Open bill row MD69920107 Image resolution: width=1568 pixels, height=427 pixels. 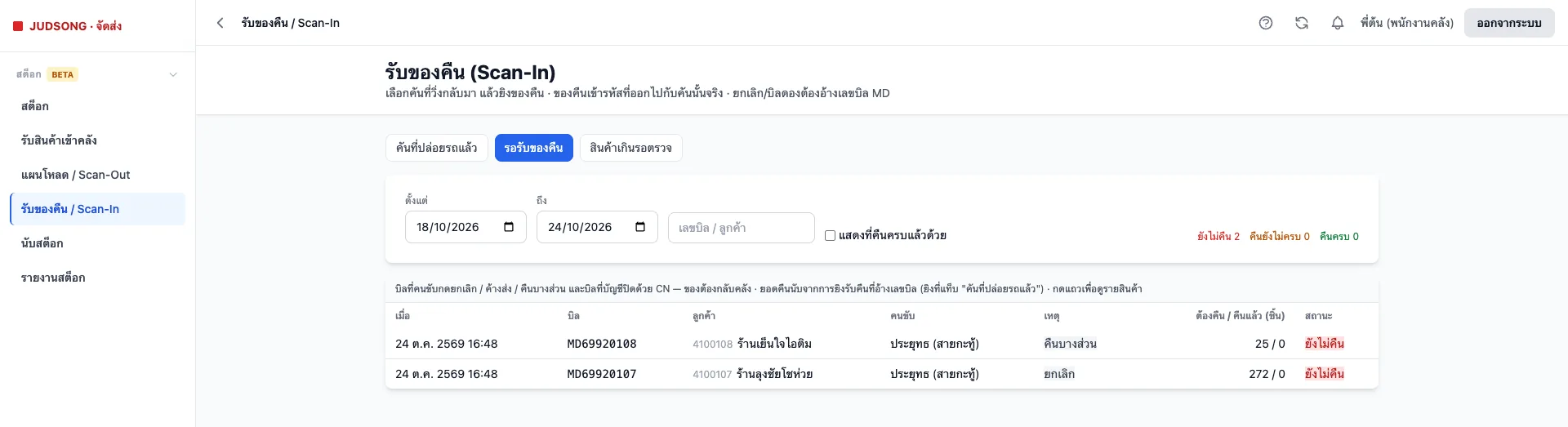point(882,374)
